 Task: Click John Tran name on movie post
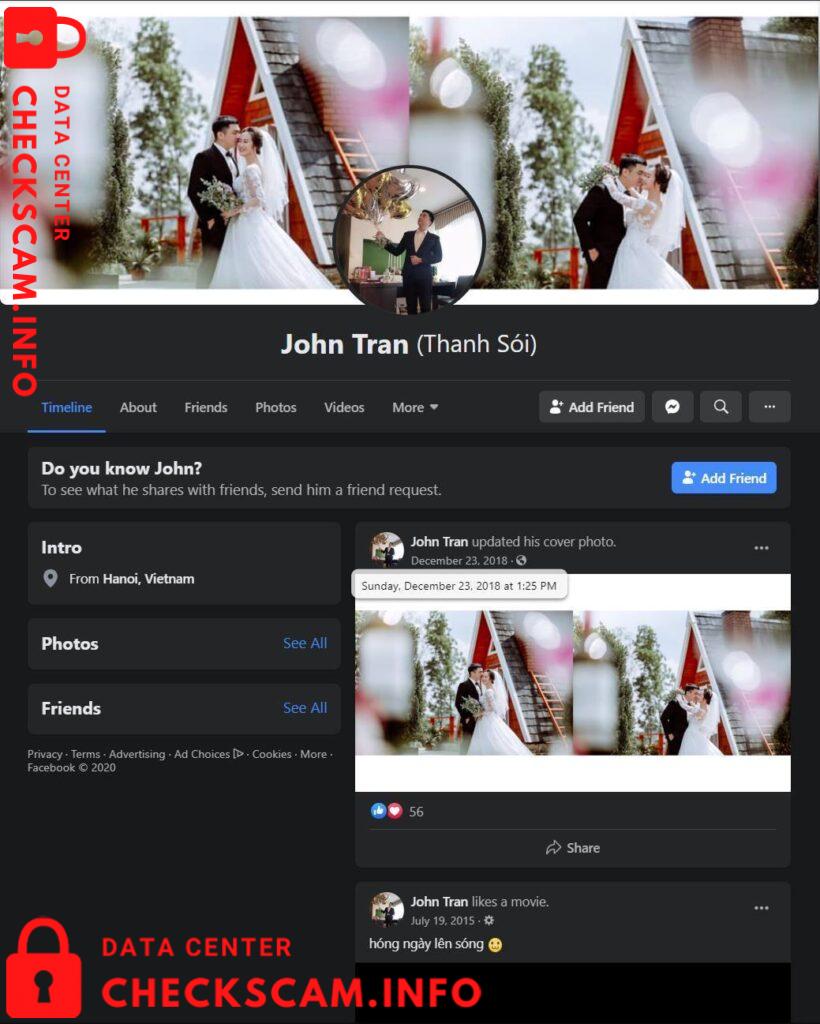pos(439,901)
